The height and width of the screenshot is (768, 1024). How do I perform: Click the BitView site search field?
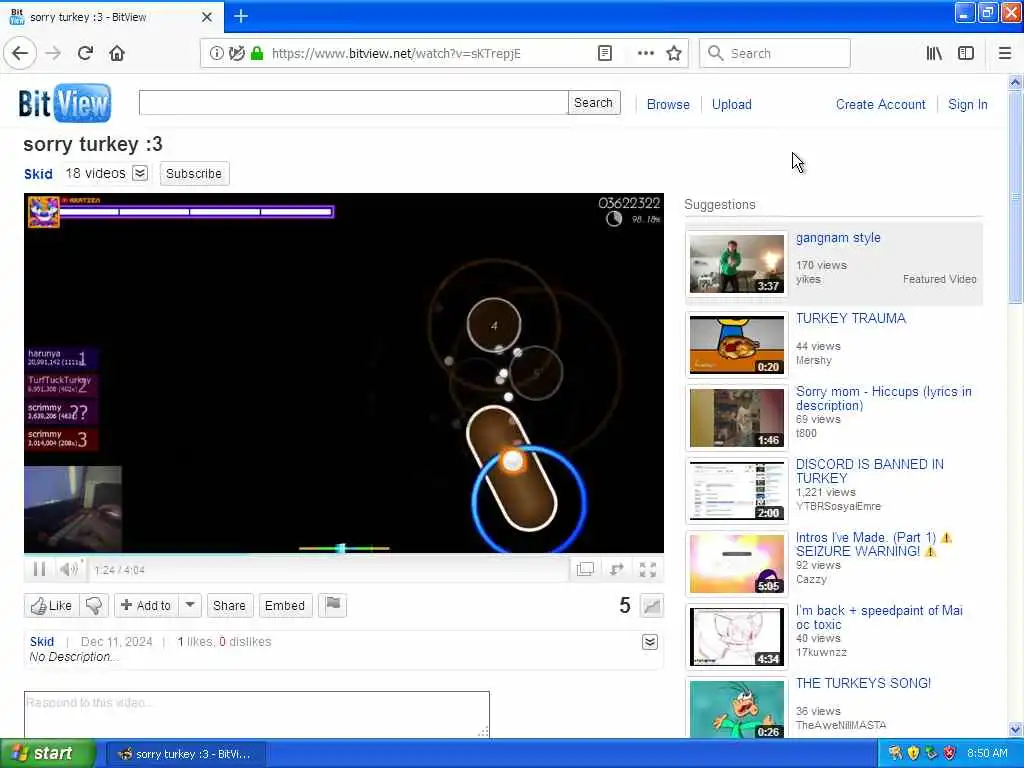point(353,103)
